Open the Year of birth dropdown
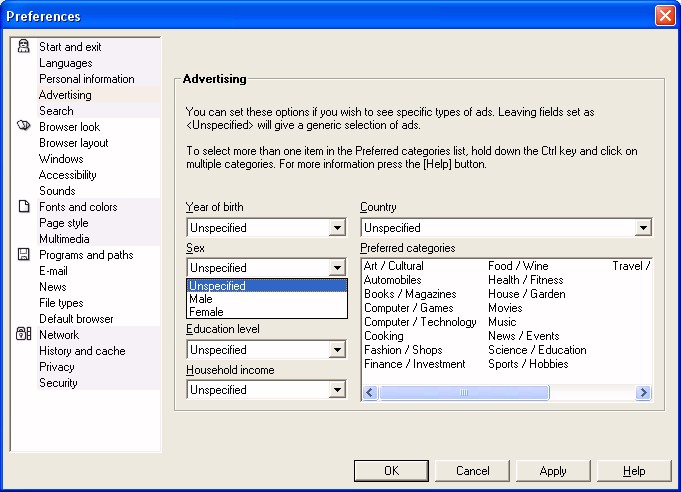Viewport: 681px width, 492px height. pyautogui.click(x=337, y=228)
